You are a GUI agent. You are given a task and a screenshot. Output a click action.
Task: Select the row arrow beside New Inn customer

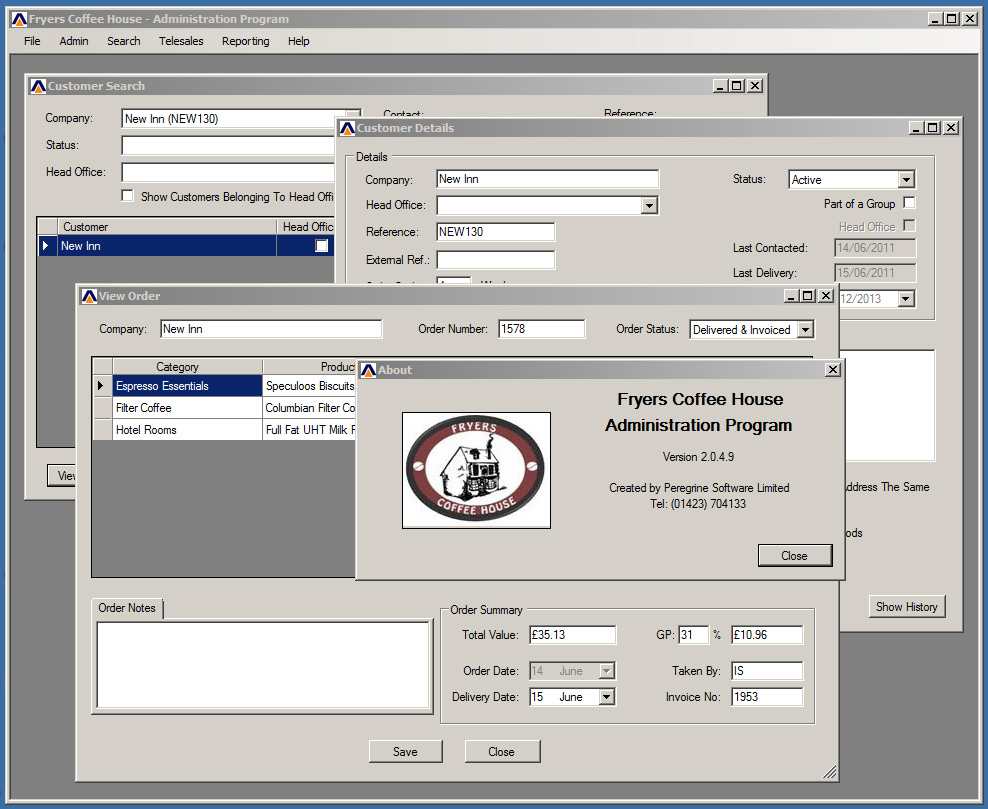tap(47, 246)
